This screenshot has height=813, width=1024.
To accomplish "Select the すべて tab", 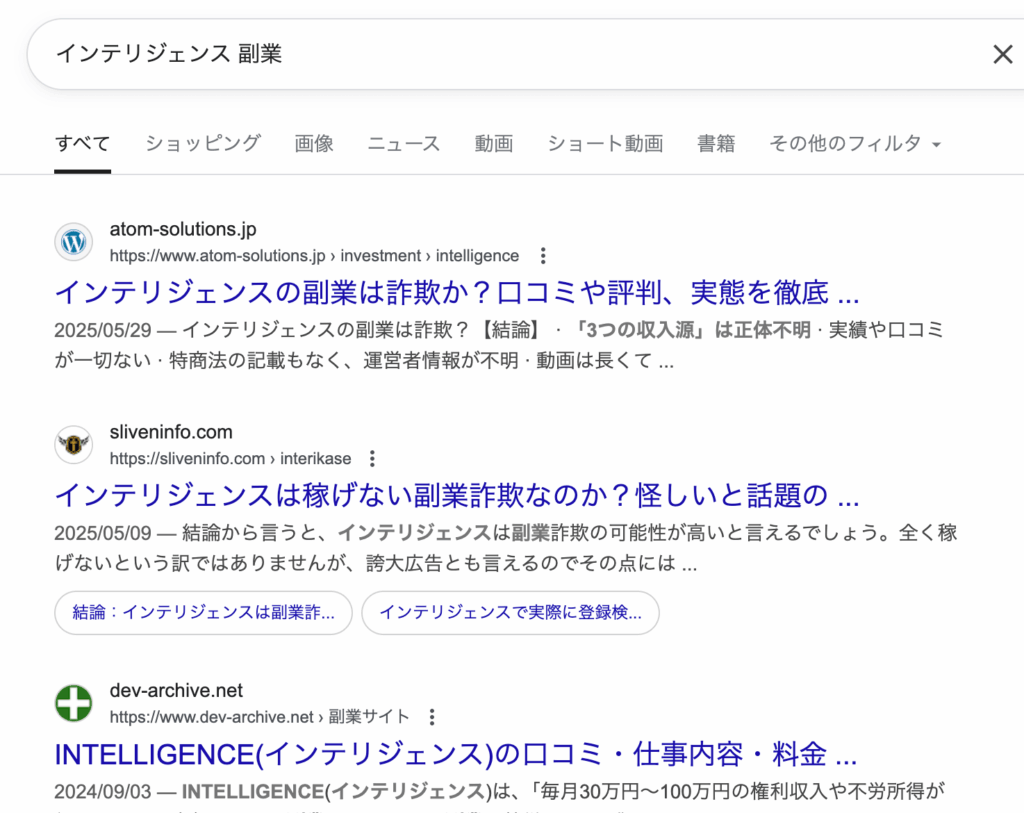I will (82, 143).
